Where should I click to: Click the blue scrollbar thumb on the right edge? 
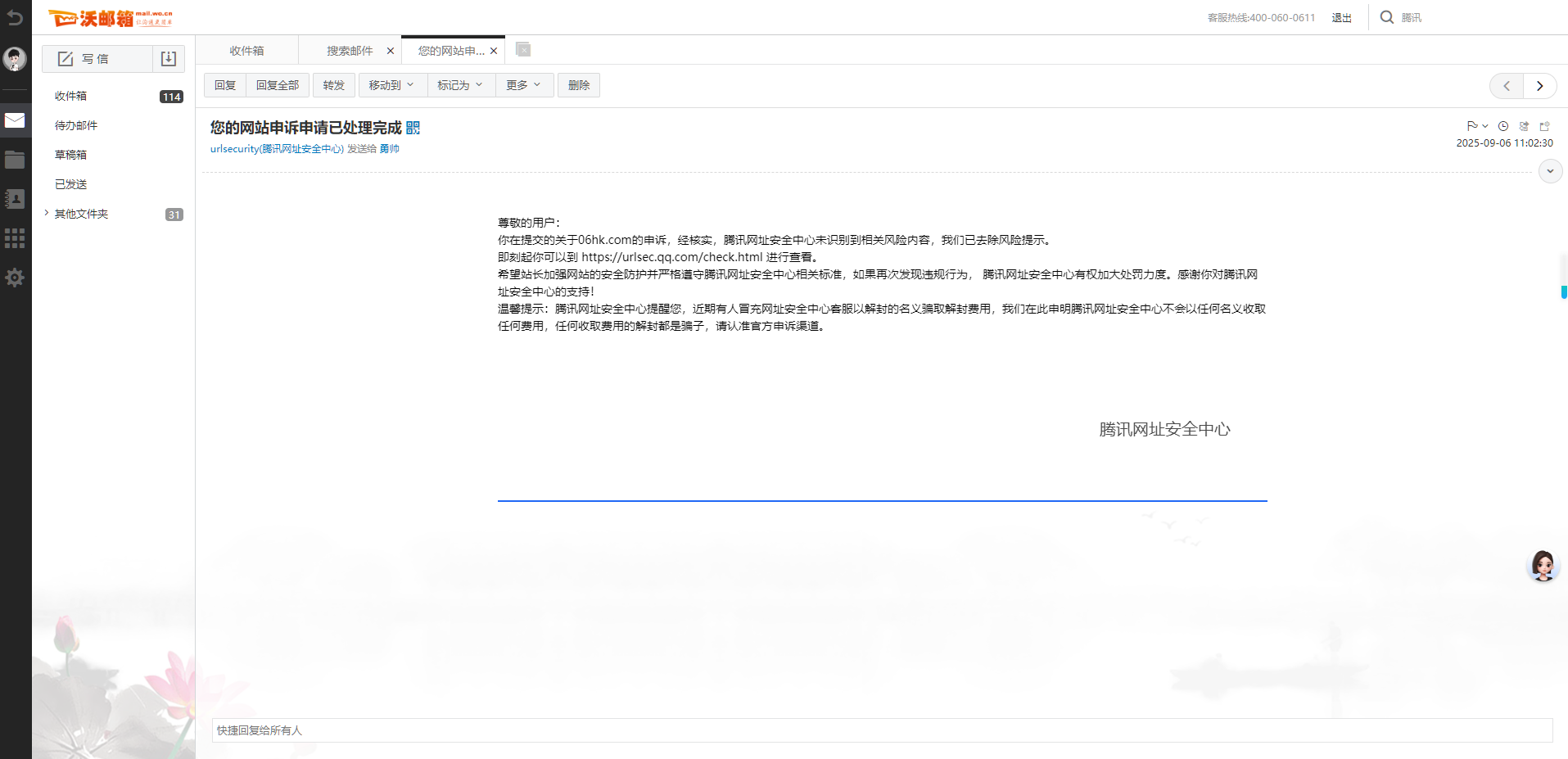point(1564,292)
